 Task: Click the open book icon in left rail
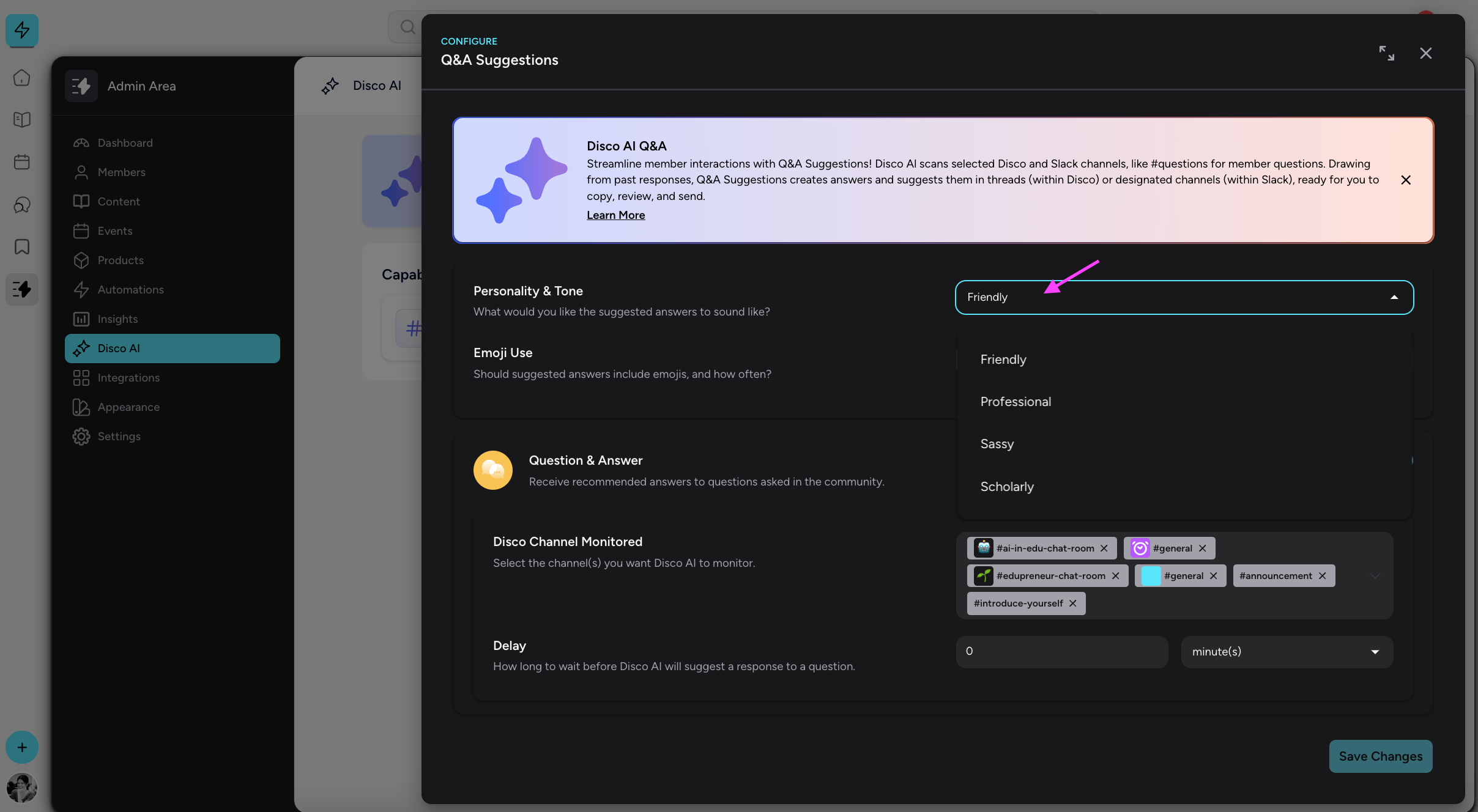coord(22,120)
